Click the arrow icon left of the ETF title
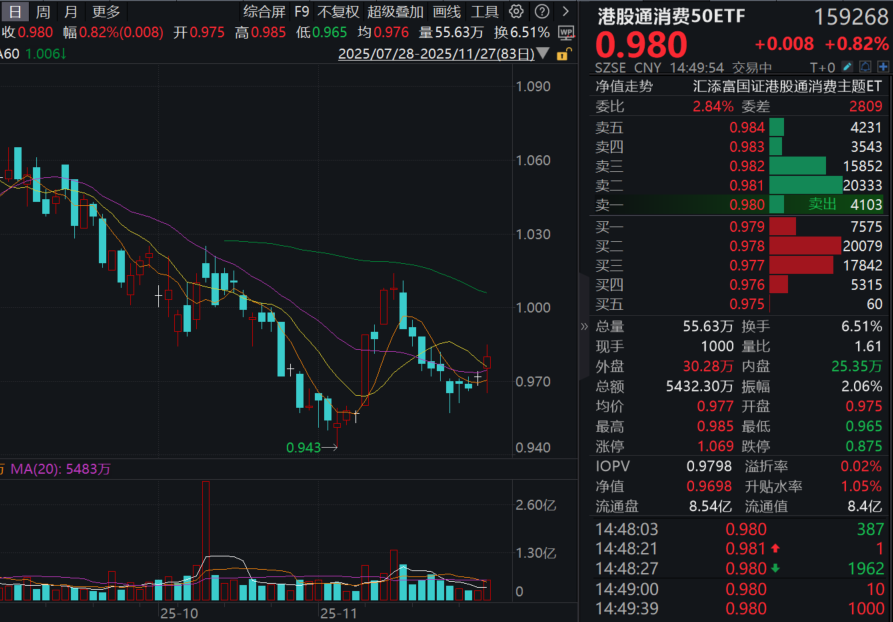The width and height of the screenshot is (893, 622). [566, 13]
